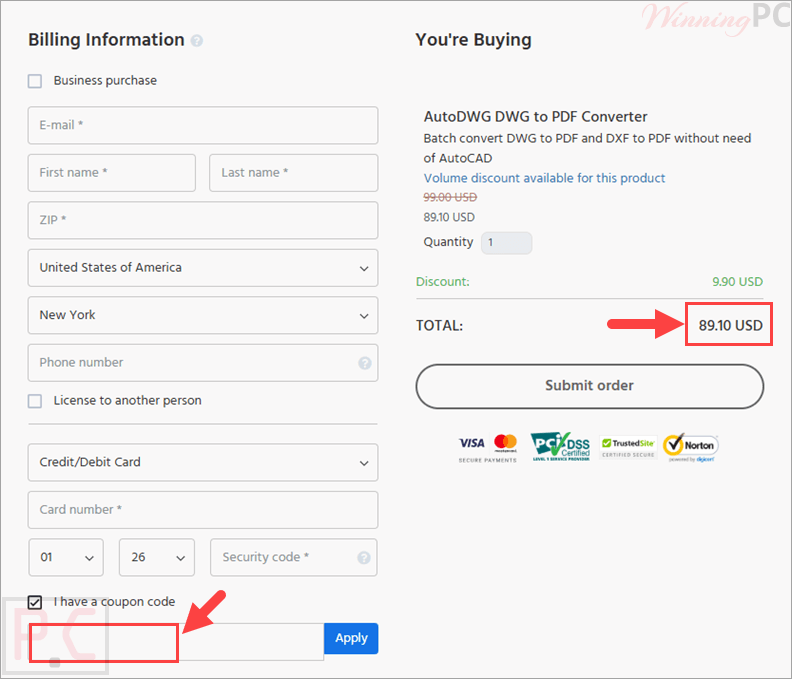The width and height of the screenshot is (792, 679).
Task: Click the You're Buying heading
Action: [x=473, y=40]
